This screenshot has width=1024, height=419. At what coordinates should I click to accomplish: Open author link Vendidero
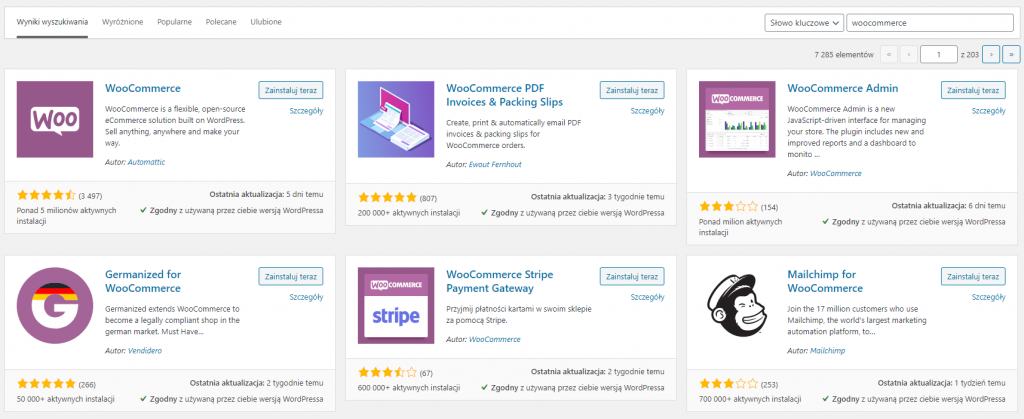click(145, 350)
